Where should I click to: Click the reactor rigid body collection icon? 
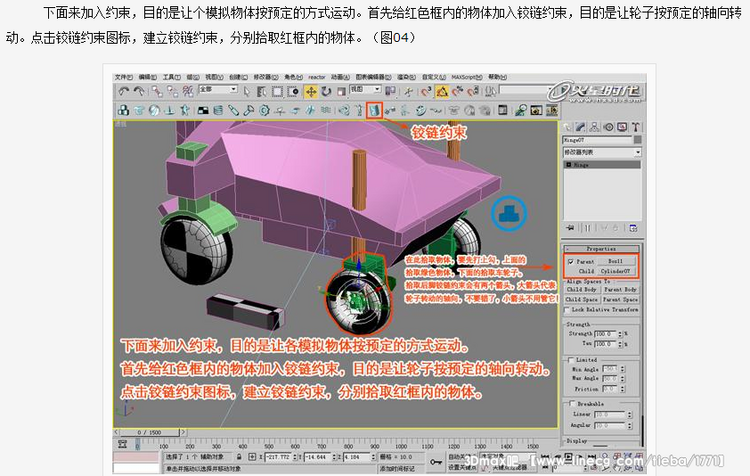coord(123,111)
